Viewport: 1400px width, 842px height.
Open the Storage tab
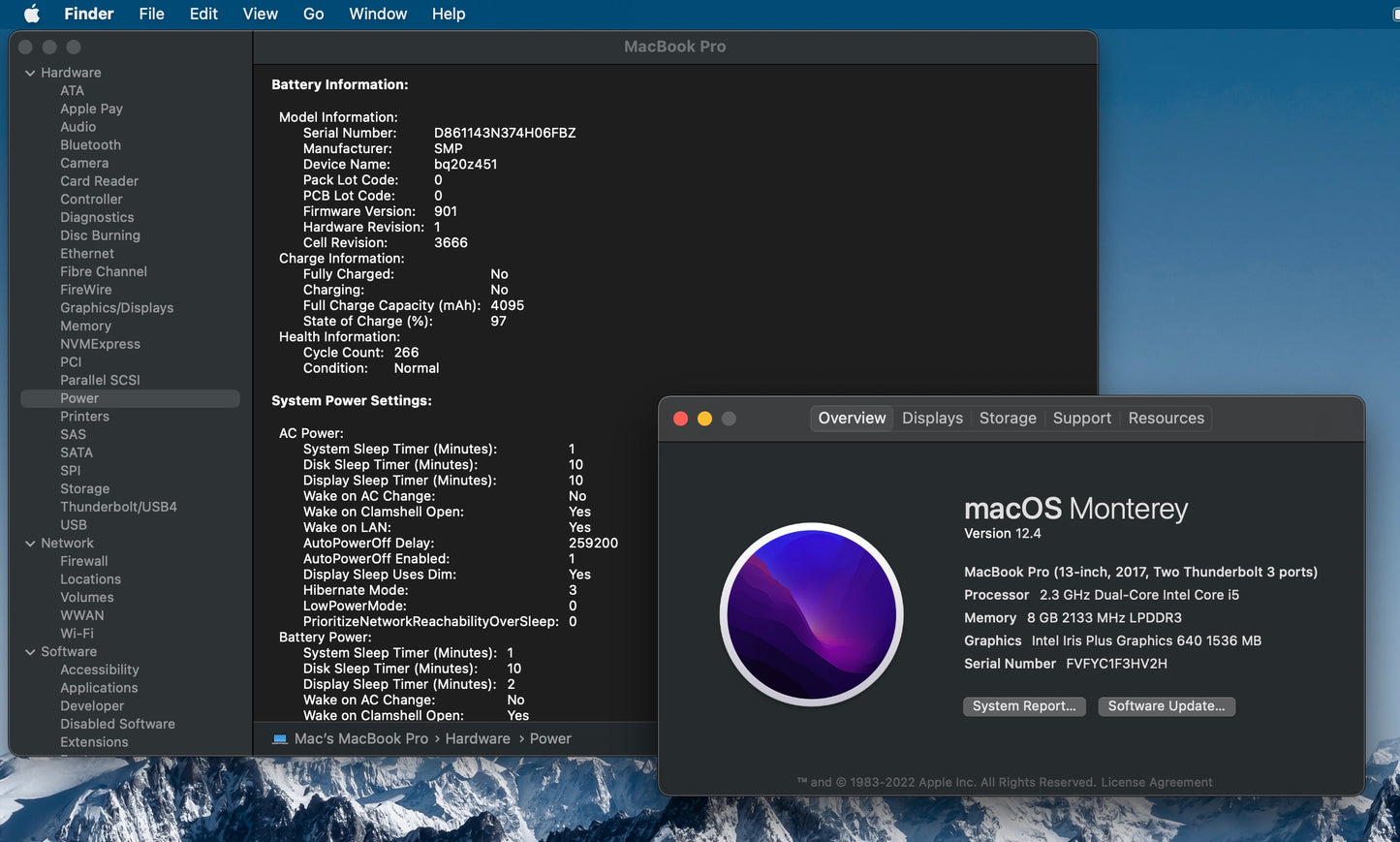click(1008, 419)
